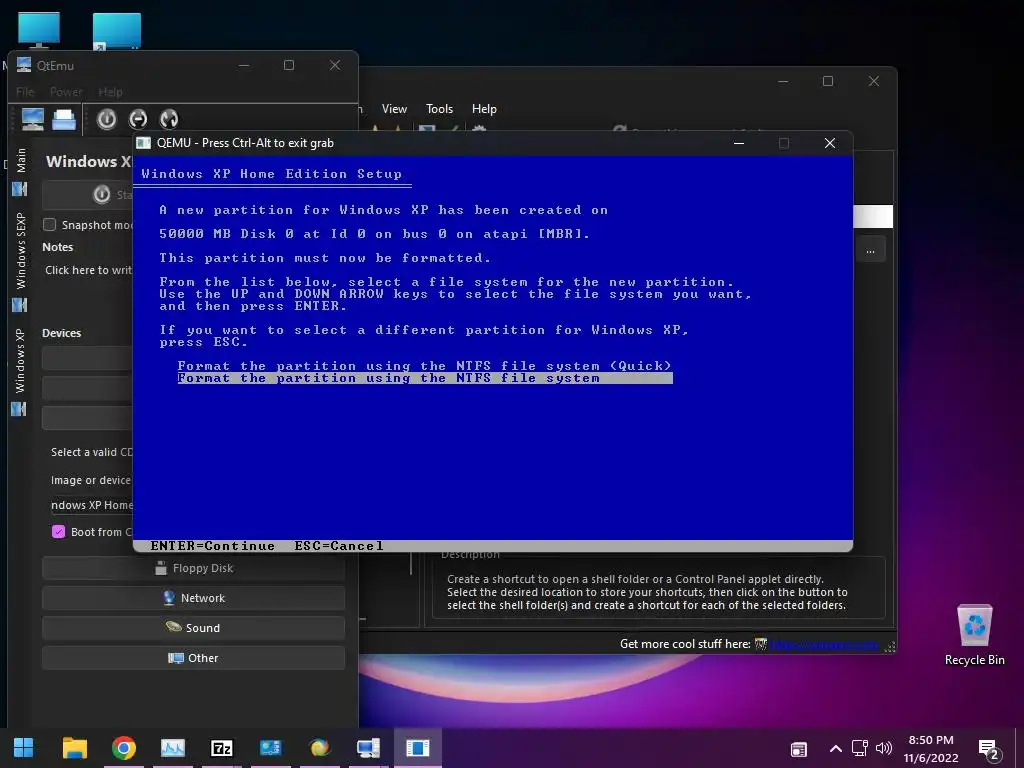The height and width of the screenshot is (768, 1024).
Task: Expand the Network device section
Action: point(193,598)
